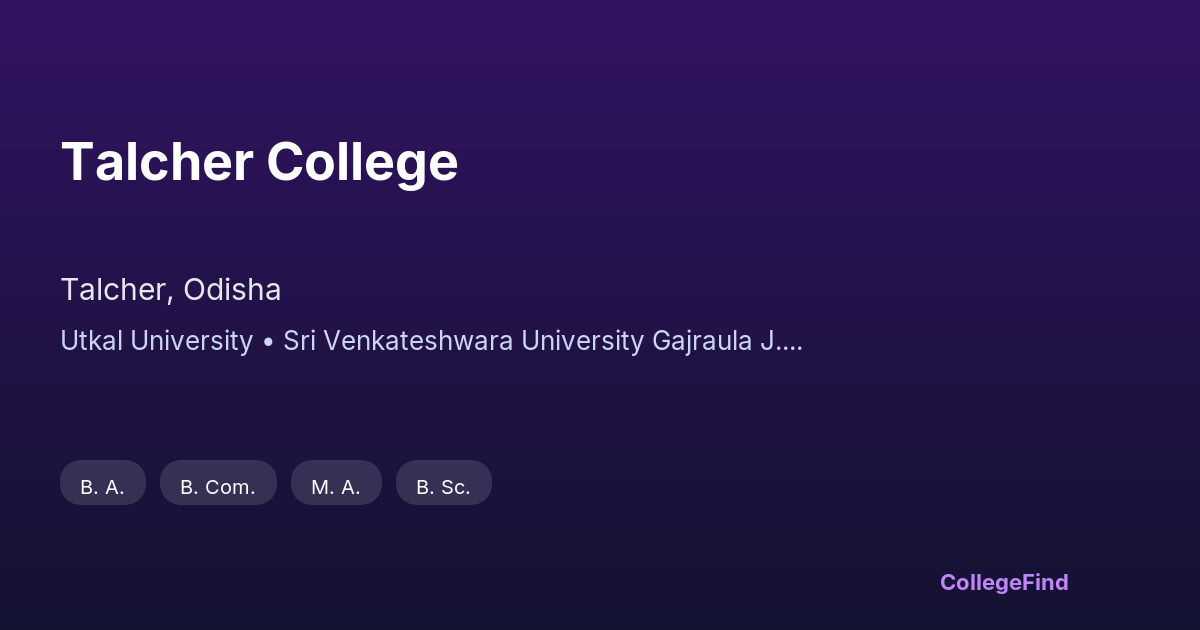Click the word "Sri" in affiliations
The width and height of the screenshot is (1200, 630).
(300, 341)
